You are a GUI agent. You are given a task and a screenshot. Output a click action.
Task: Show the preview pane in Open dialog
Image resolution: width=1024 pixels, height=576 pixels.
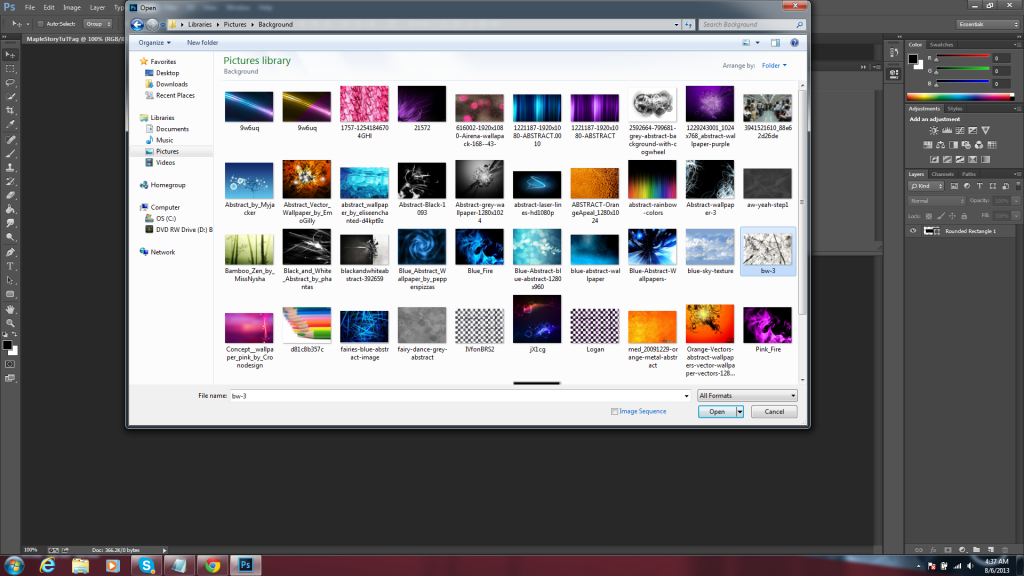point(775,42)
